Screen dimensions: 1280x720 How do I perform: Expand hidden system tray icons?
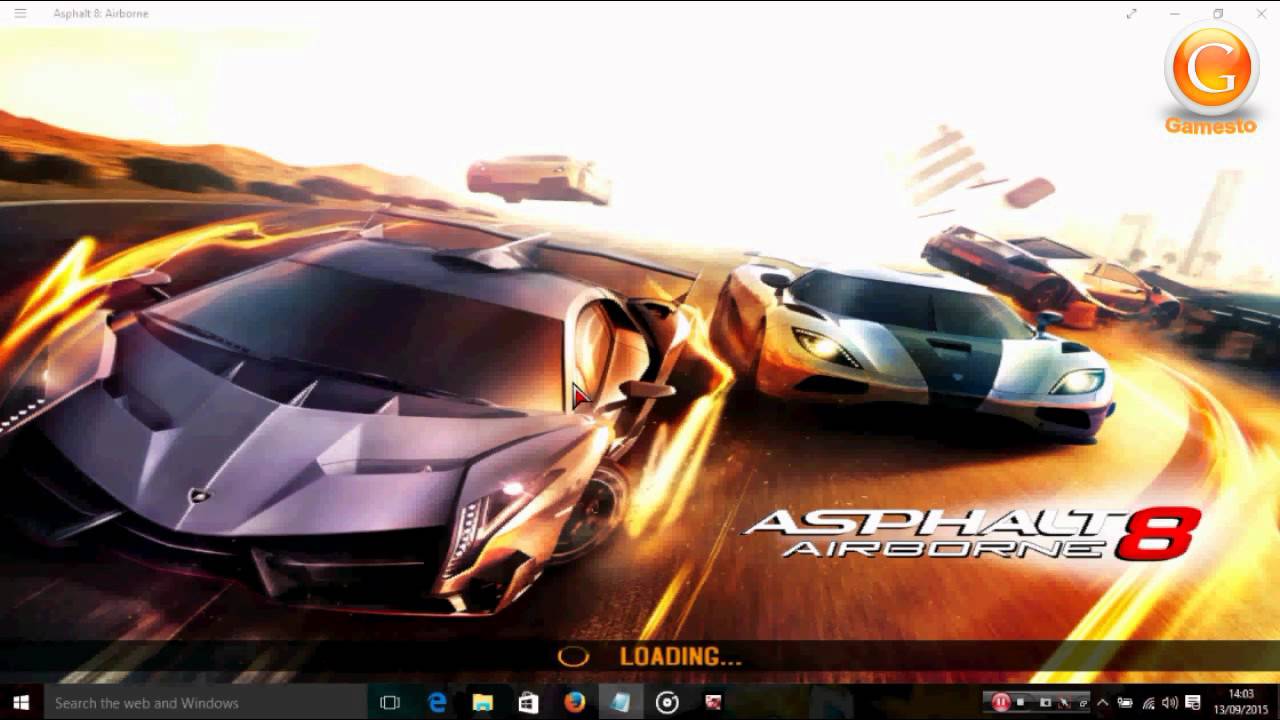1103,703
